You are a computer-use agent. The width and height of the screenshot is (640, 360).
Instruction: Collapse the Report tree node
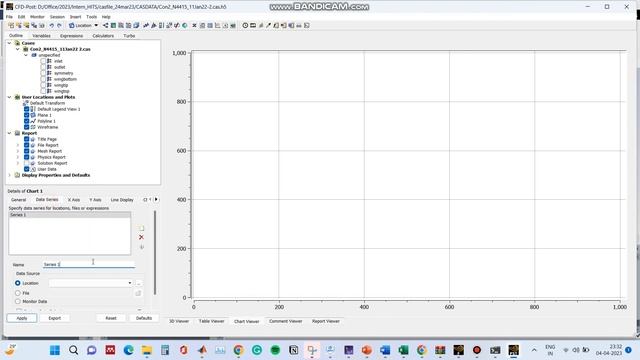pos(10,133)
